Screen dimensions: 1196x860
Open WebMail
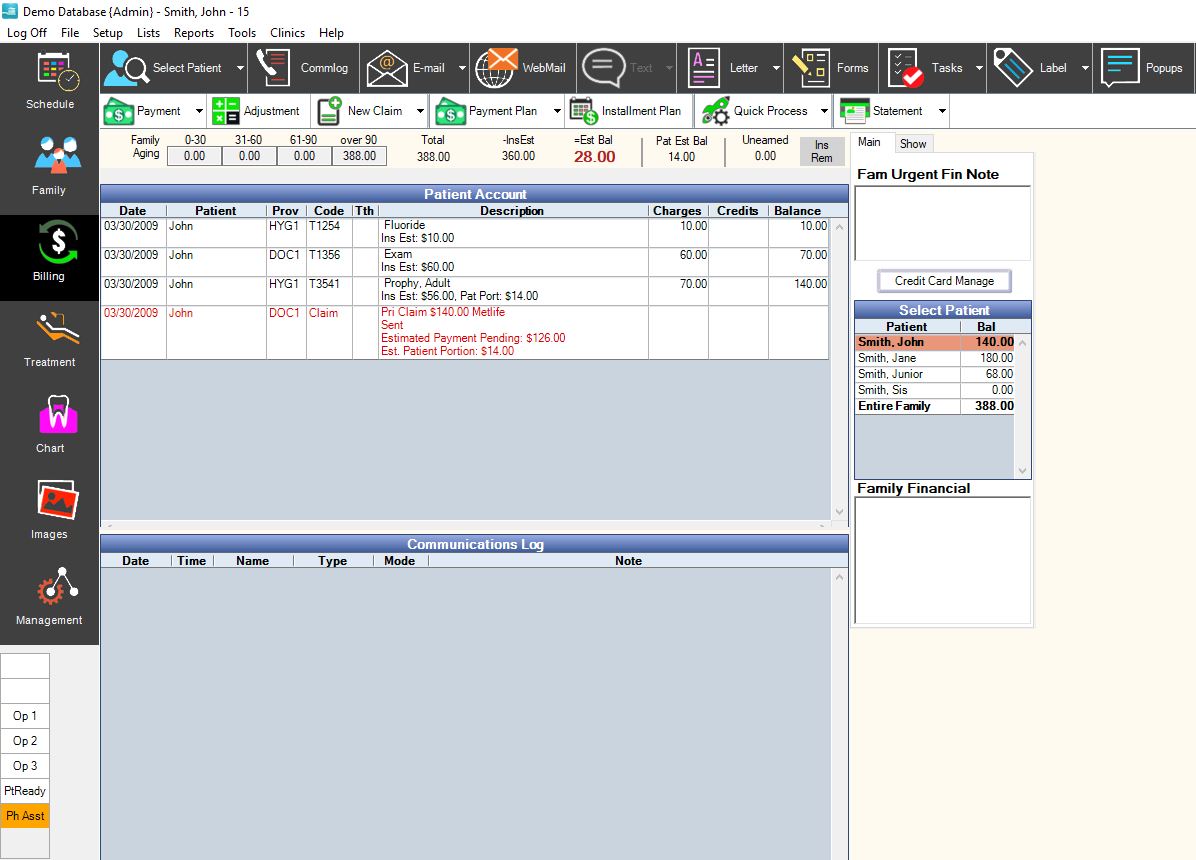pos(521,68)
